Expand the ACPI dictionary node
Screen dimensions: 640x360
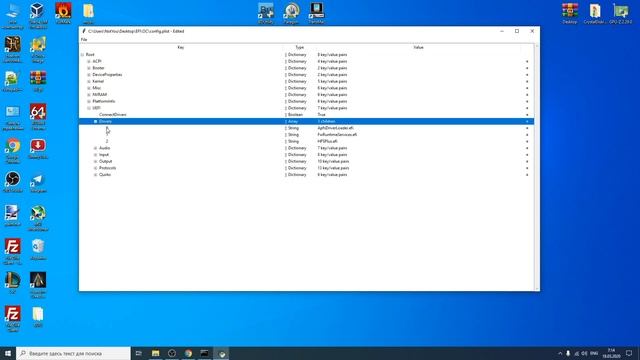(89, 61)
